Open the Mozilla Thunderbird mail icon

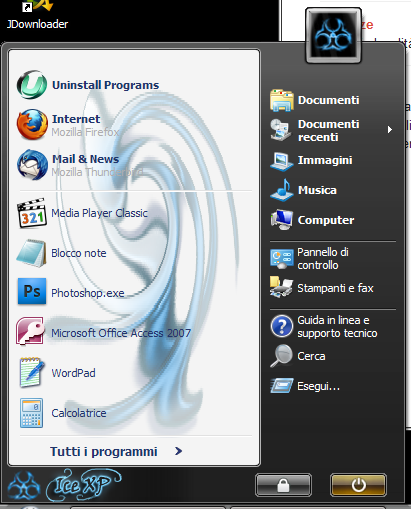pos(32,165)
